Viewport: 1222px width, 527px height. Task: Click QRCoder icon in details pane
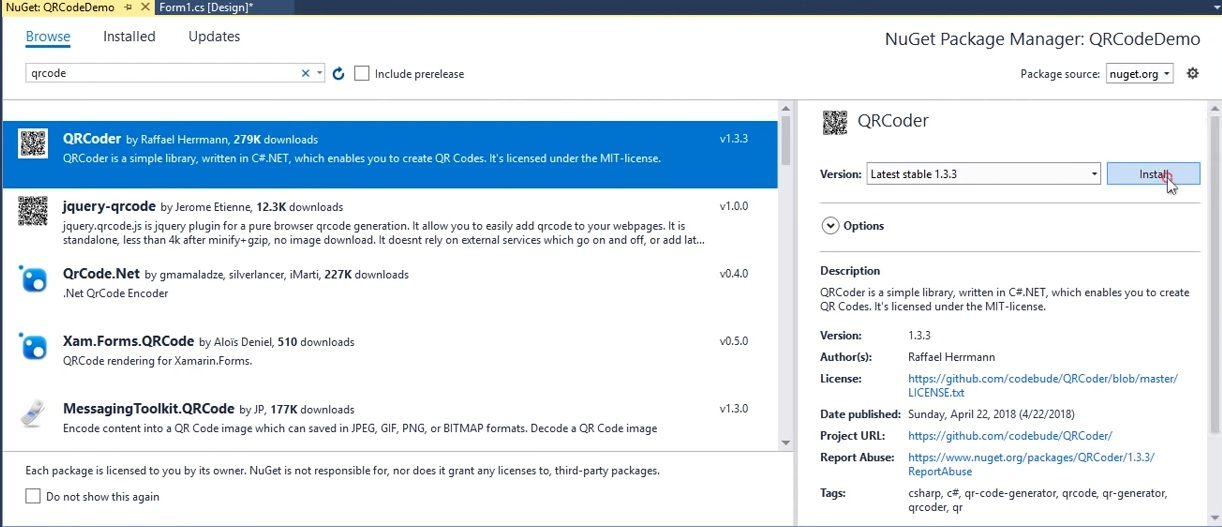coord(834,121)
